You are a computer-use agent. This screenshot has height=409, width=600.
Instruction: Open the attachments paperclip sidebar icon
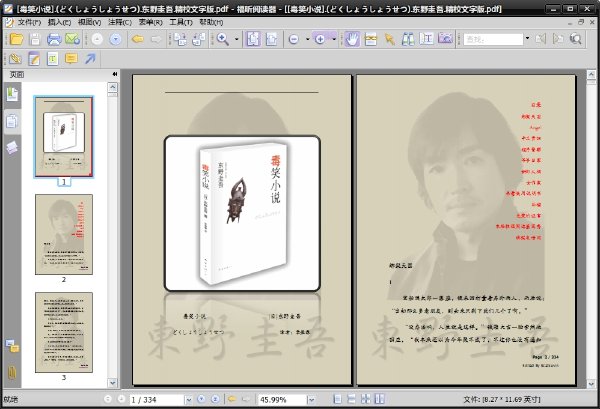point(12,372)
